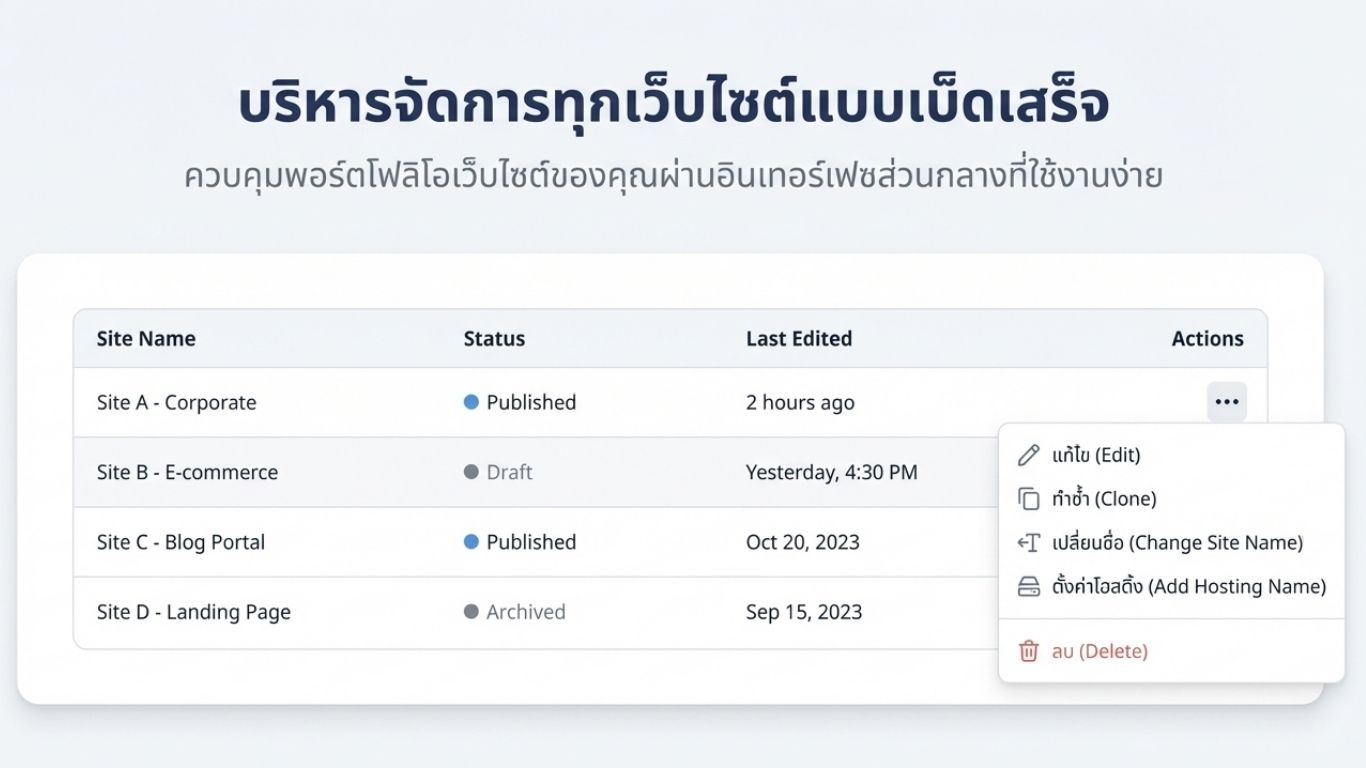1366x768 pixels.
Task: Click the hosting drive icon
Action: pos(1028,587)
